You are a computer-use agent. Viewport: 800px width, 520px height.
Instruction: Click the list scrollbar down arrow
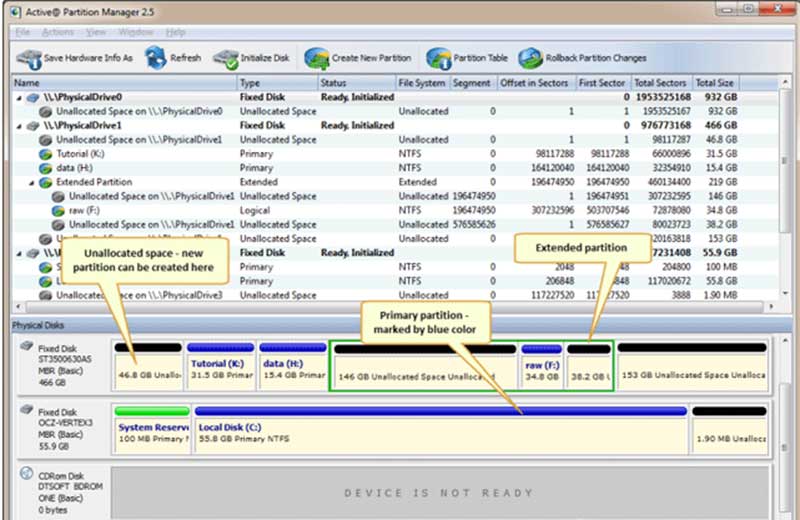coord(785,294)
